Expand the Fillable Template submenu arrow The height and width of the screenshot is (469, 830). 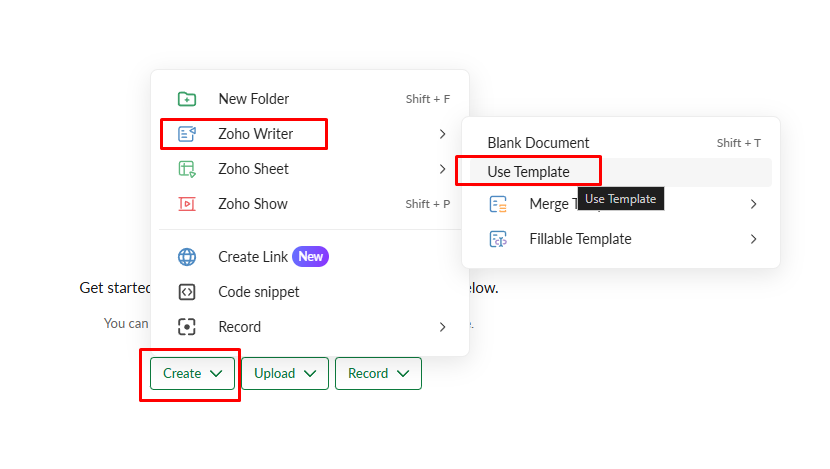[753, 239]
